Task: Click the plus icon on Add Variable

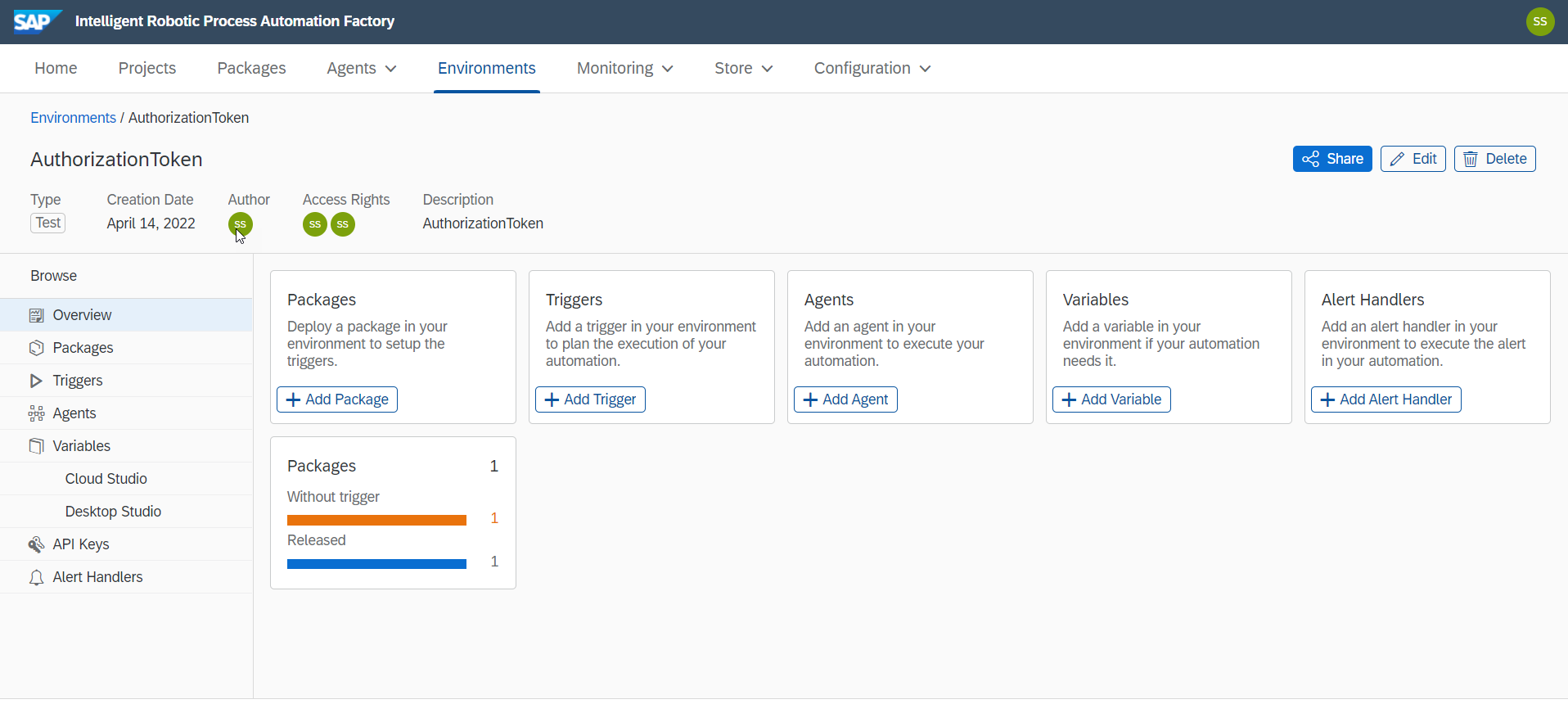Action: 1069,399
